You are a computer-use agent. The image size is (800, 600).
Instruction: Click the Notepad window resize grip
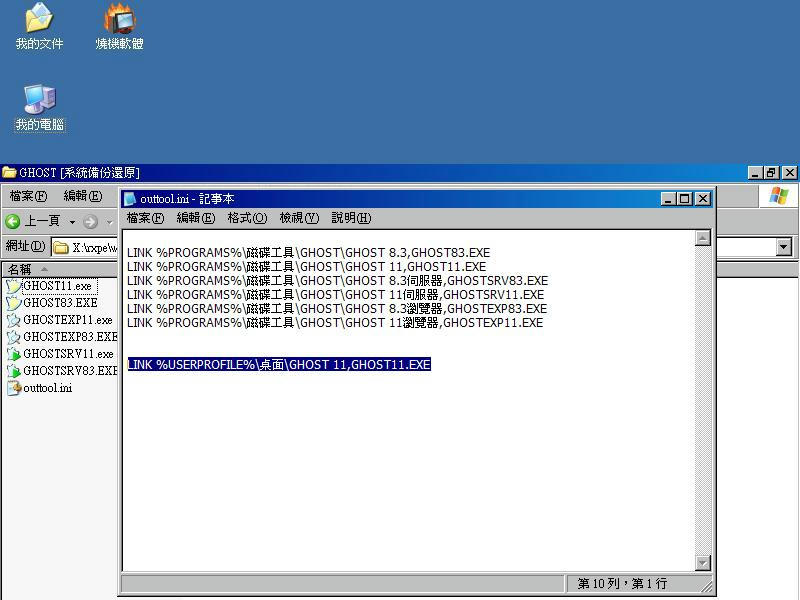click(x=707, y=587)
